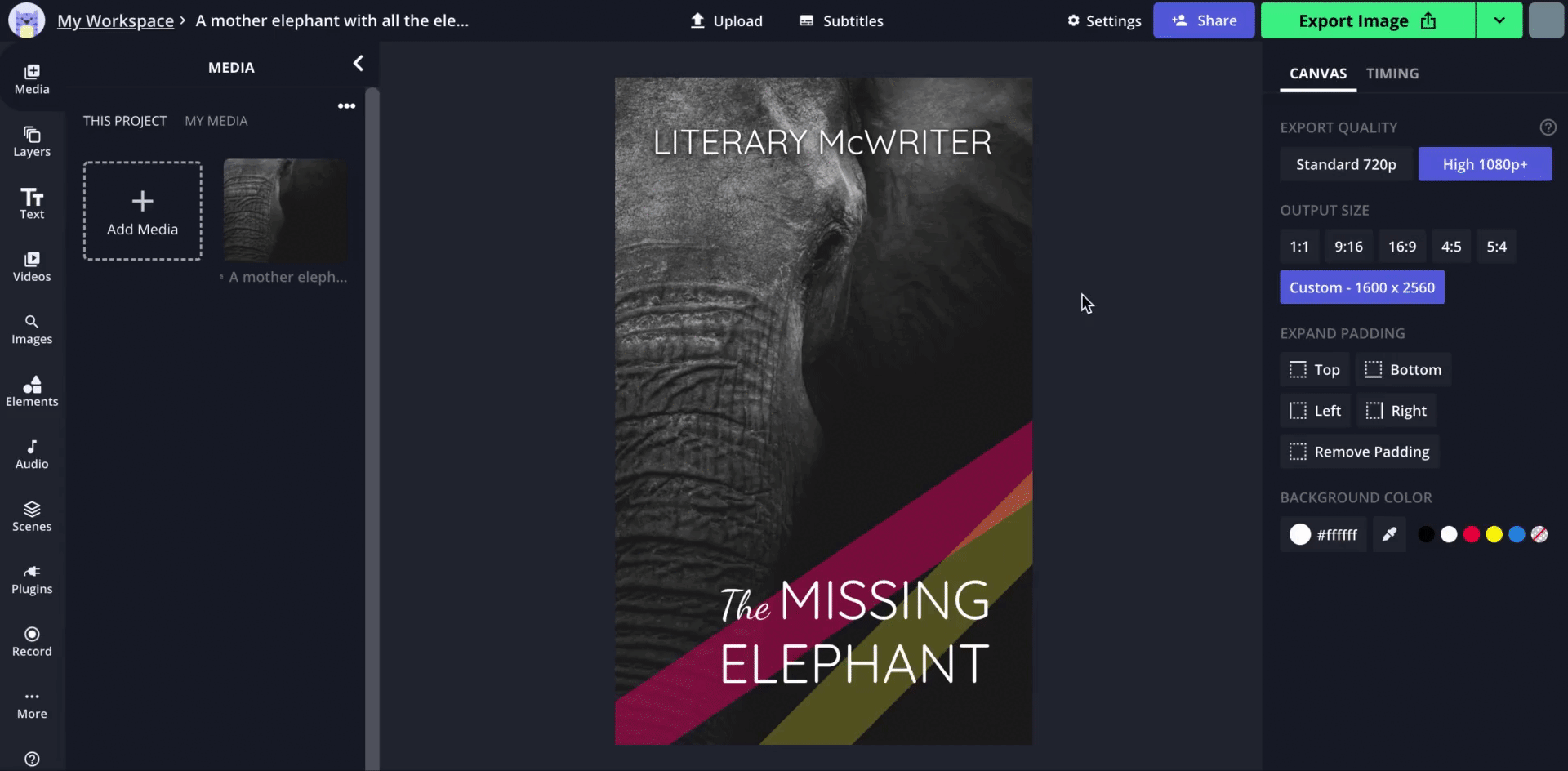Open the Layers panel in sidebar
Screen dimensions: 1568x771
click(x=32, y=141)
